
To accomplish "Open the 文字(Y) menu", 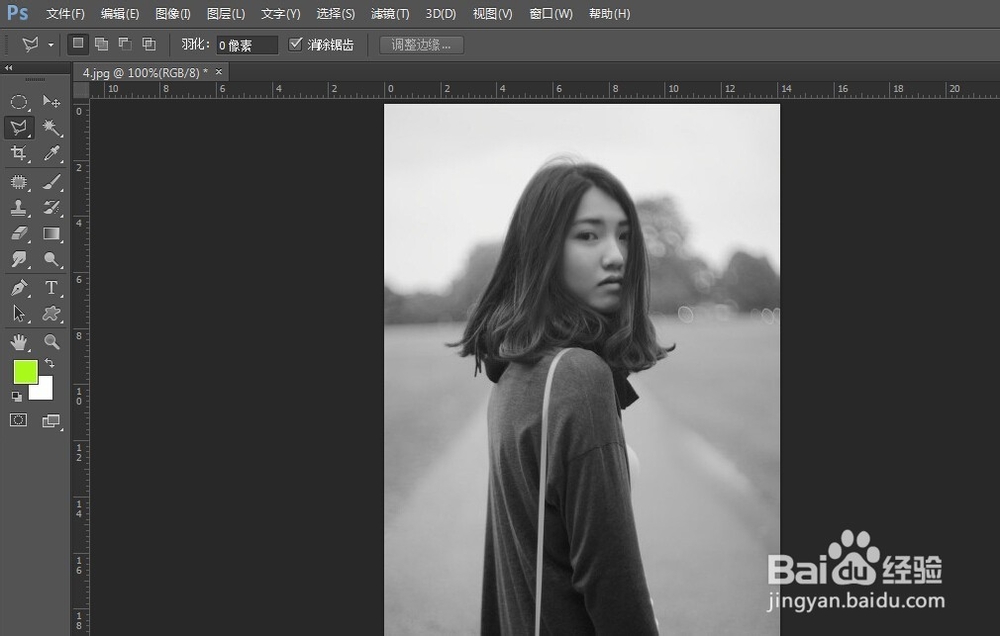I will pos(281,13).
